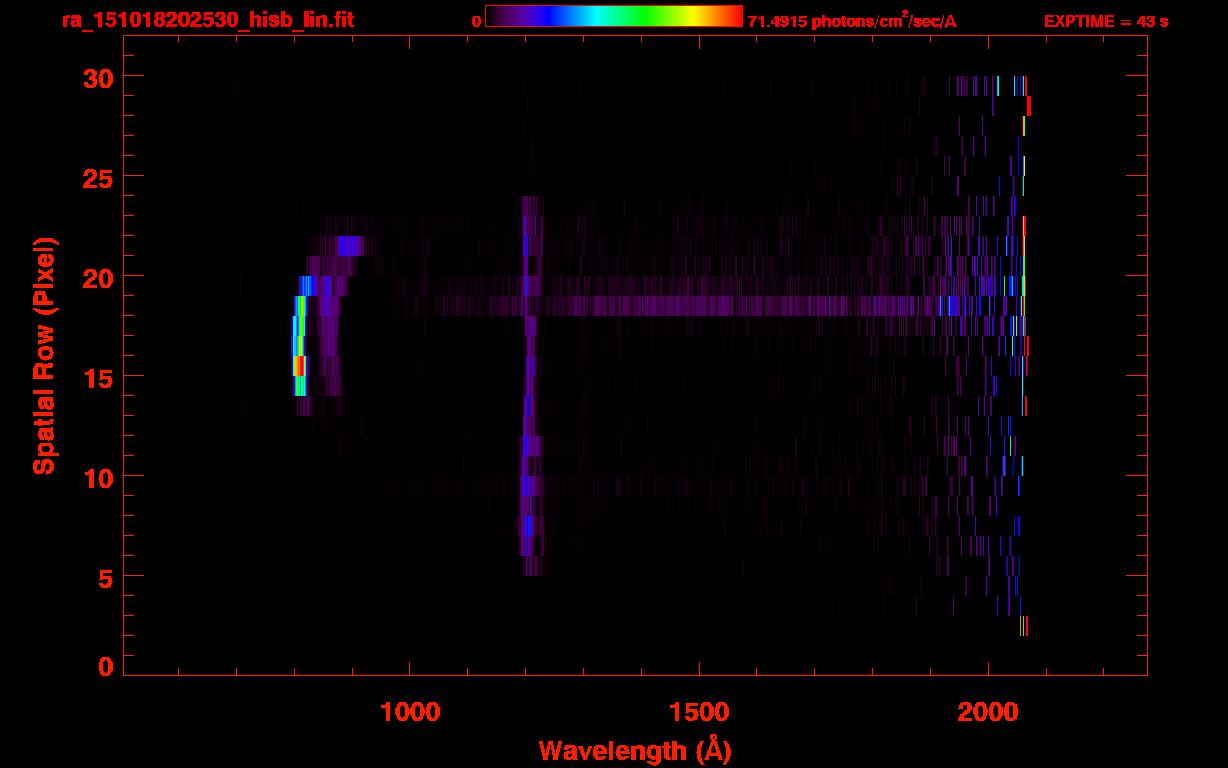Image resolution: width=1228 pixels, height=768 pixels.
Task: Click the x-axis tick label 1000
Action: click(x=410, y=711)
